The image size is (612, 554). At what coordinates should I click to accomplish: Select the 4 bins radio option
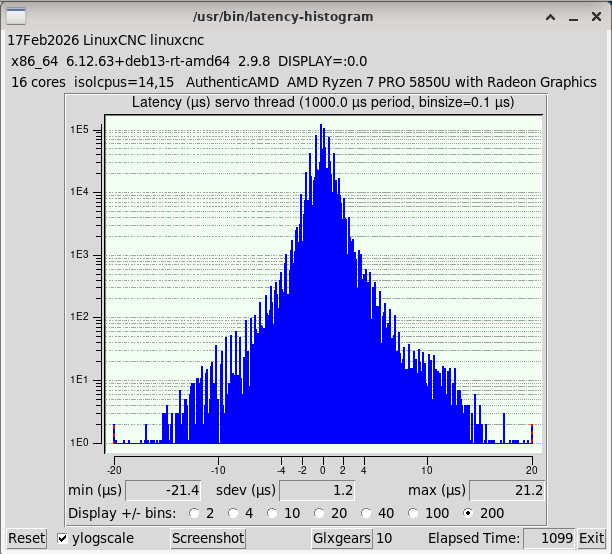(x=234, y=514)
